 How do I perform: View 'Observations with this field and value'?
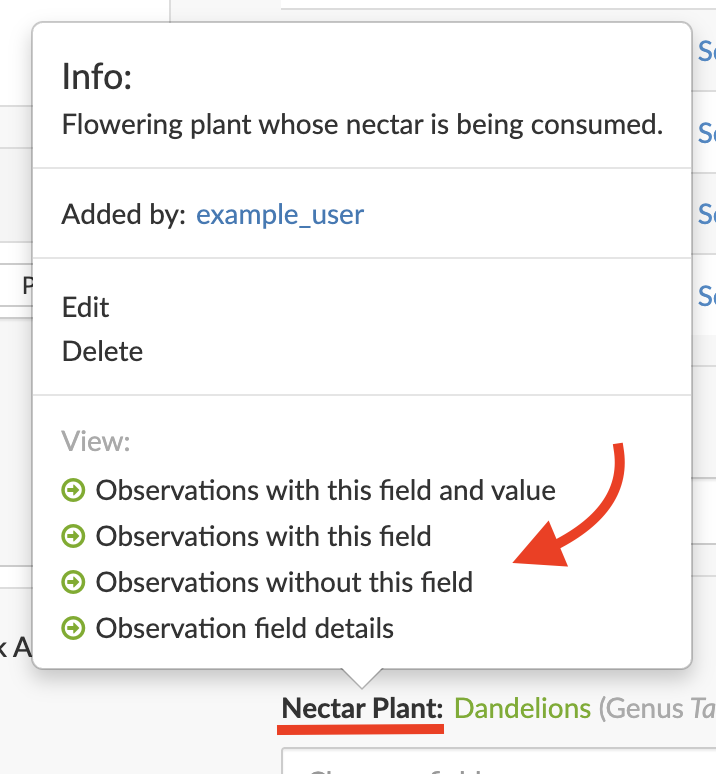pos(326,490)
